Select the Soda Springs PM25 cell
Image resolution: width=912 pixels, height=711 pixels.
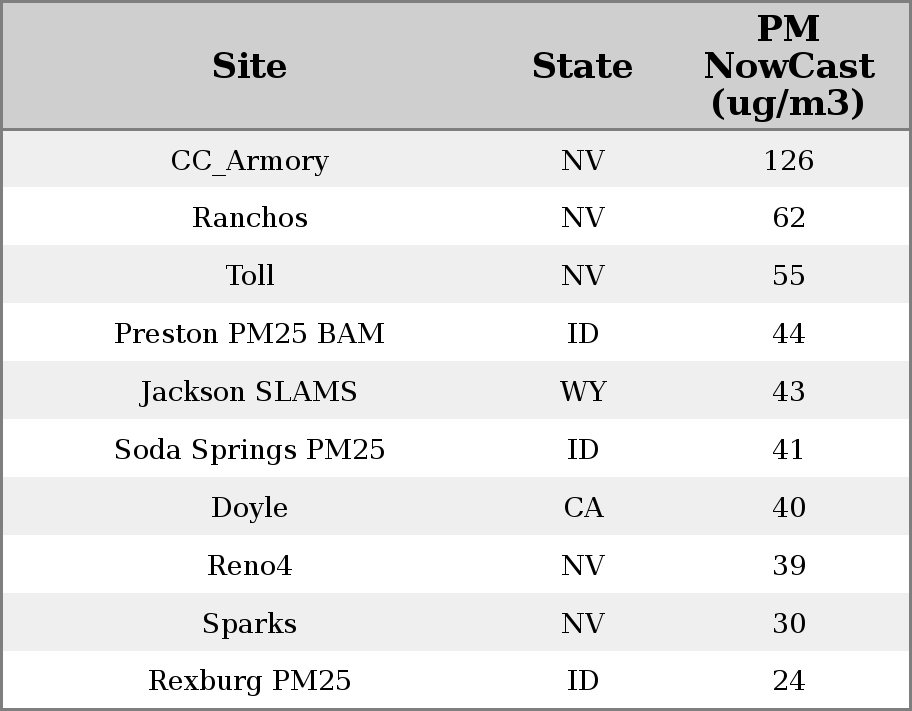coord(249,449)
